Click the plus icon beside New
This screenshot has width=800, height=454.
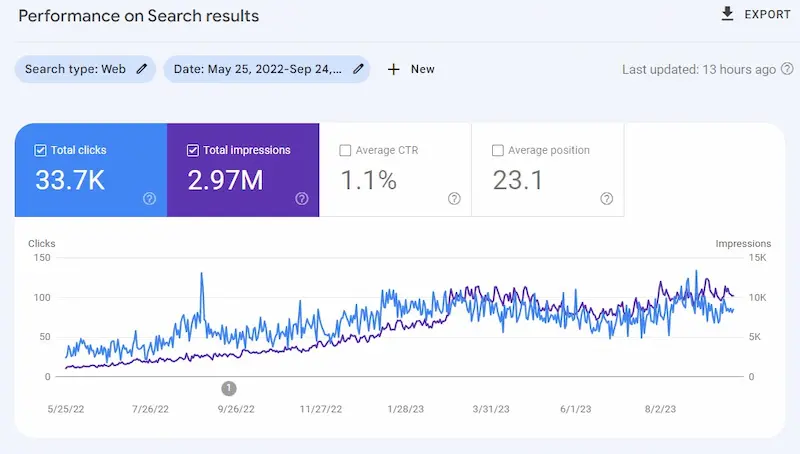[x=393, y=69]
